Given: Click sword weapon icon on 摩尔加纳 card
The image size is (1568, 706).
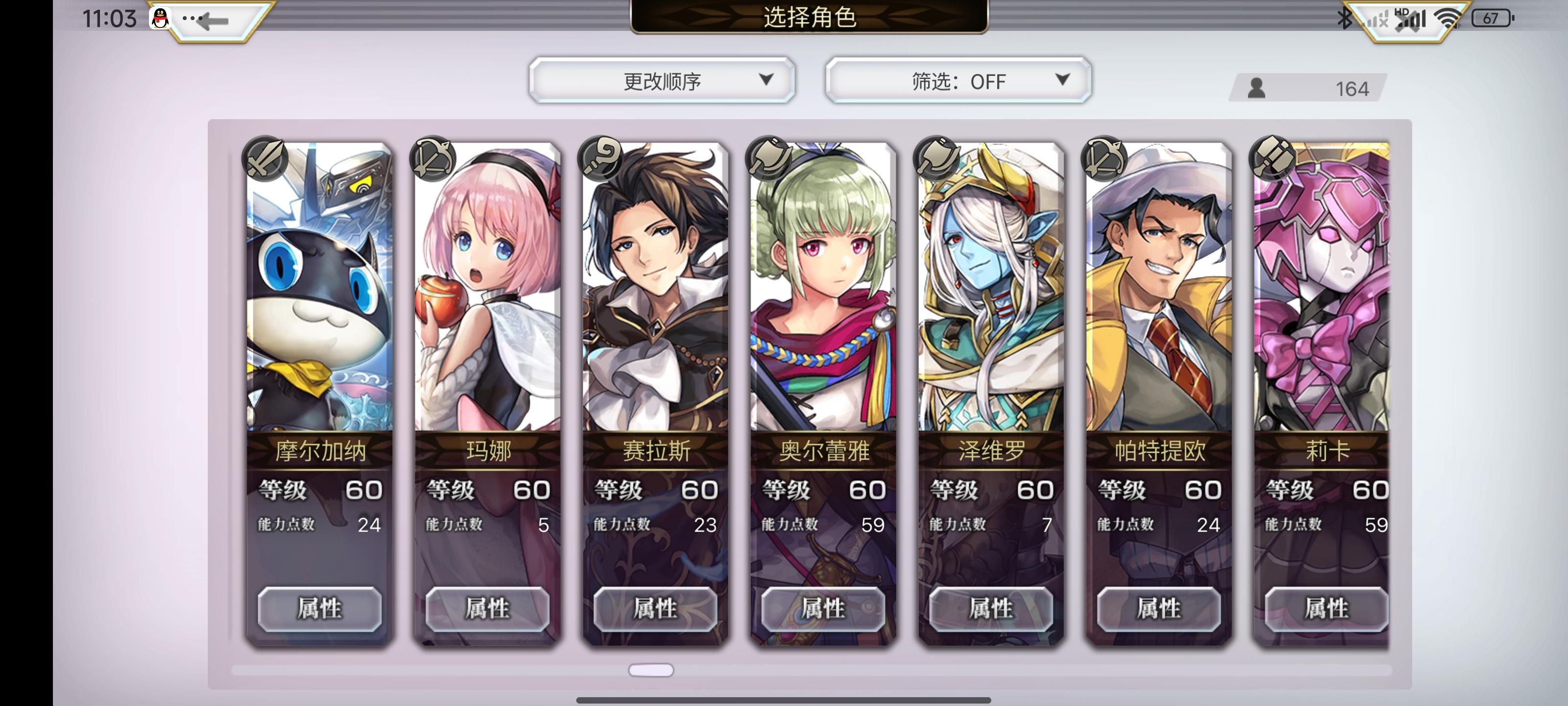Looking at the screenshot, I should [x=265, y=158].
